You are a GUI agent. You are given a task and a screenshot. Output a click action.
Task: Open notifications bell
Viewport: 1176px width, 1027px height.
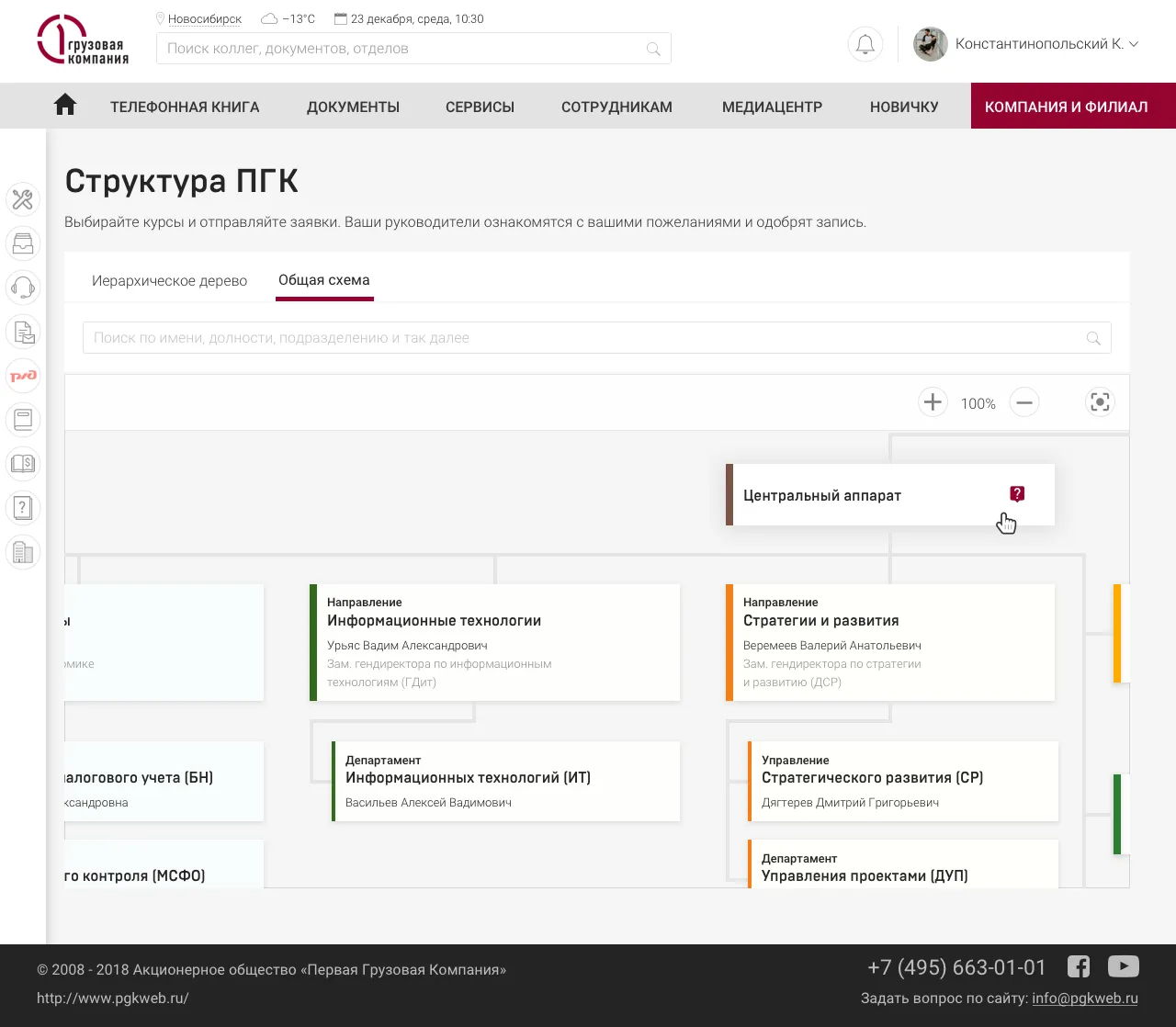click(x=865, y=44)
